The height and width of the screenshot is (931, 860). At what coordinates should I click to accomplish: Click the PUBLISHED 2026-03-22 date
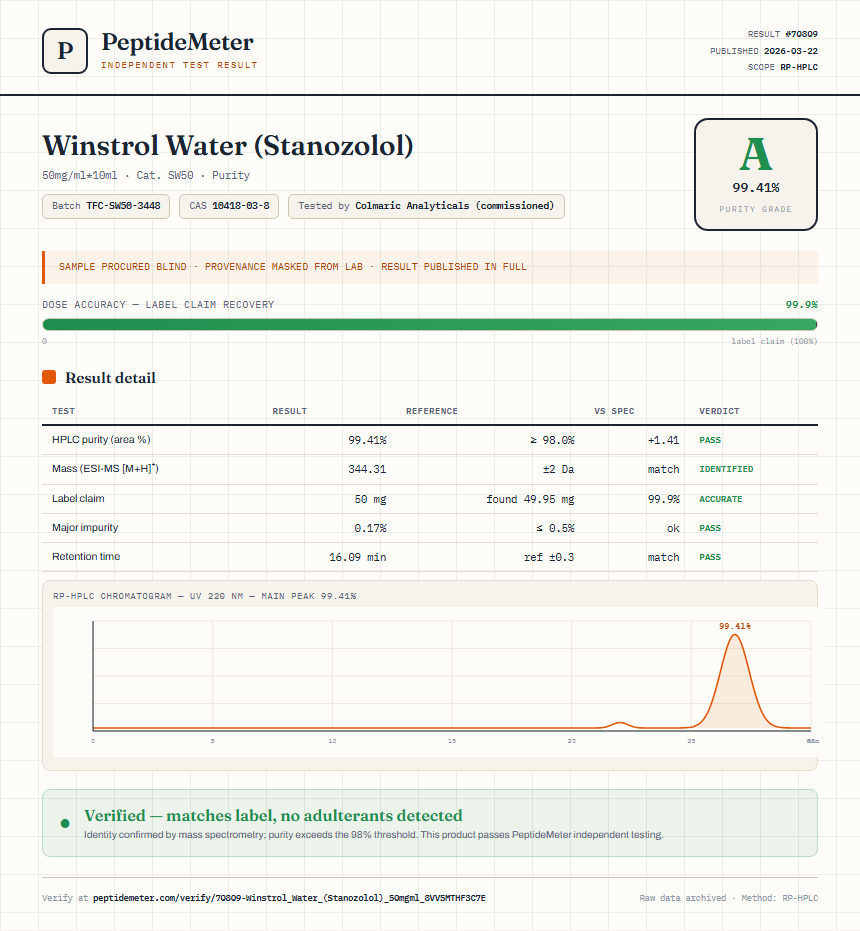point(764,51)
